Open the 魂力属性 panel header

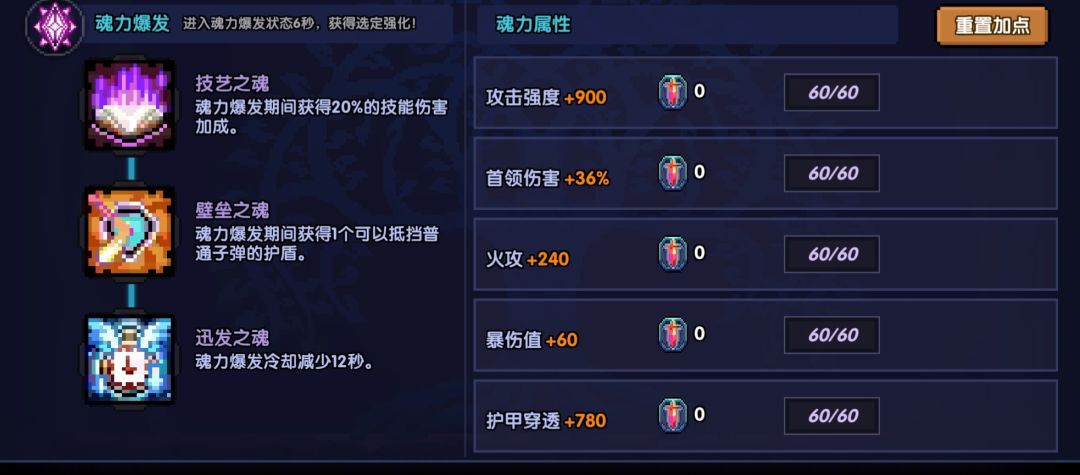pos(533,25)
